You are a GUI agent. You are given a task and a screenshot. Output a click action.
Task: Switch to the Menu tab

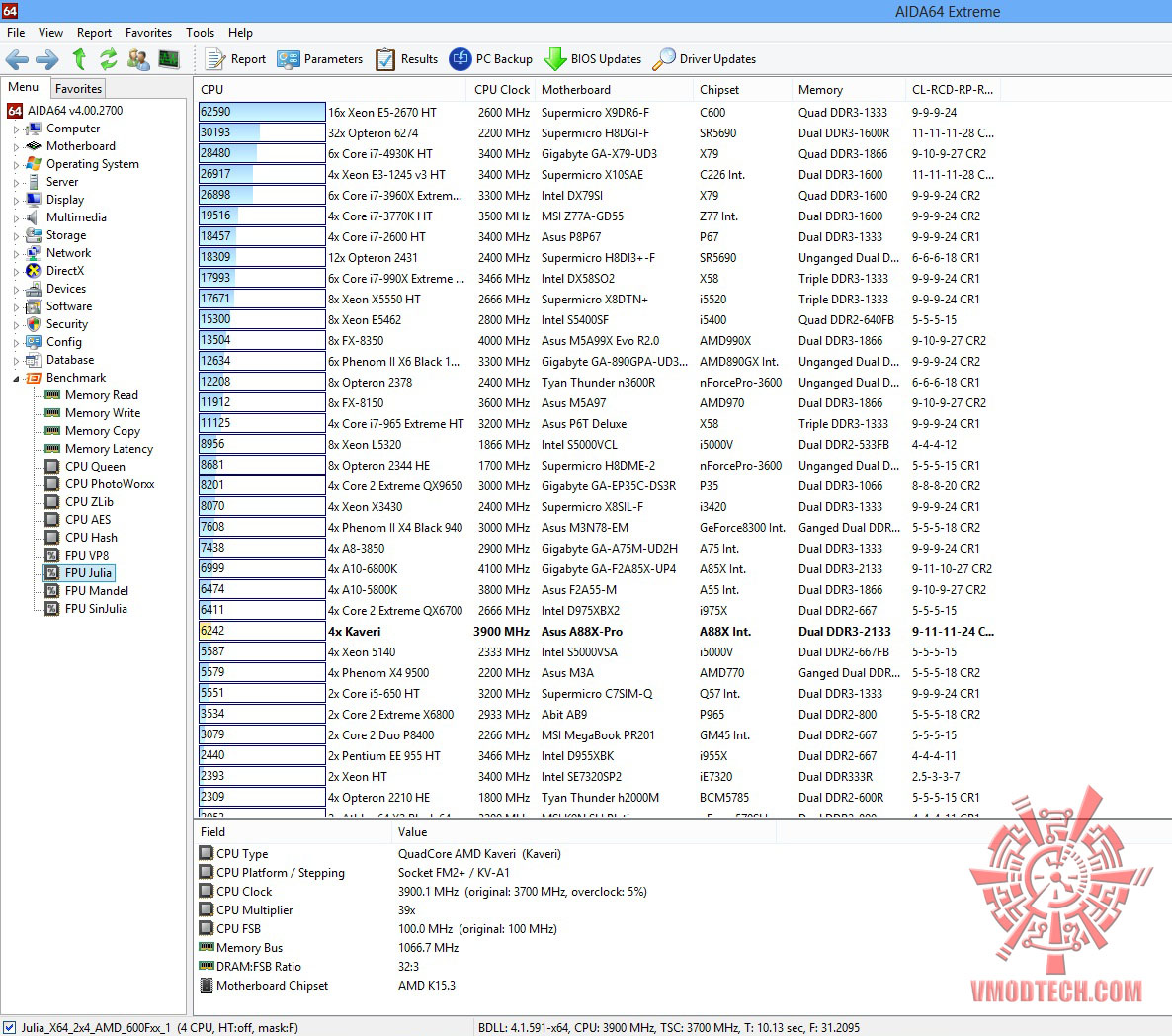23,87
